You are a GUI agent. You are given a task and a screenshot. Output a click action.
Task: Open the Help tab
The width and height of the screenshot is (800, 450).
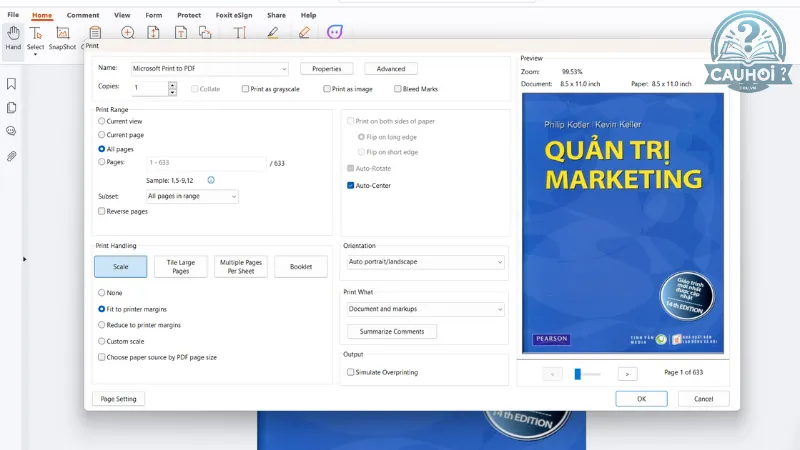tap(308, 15)
